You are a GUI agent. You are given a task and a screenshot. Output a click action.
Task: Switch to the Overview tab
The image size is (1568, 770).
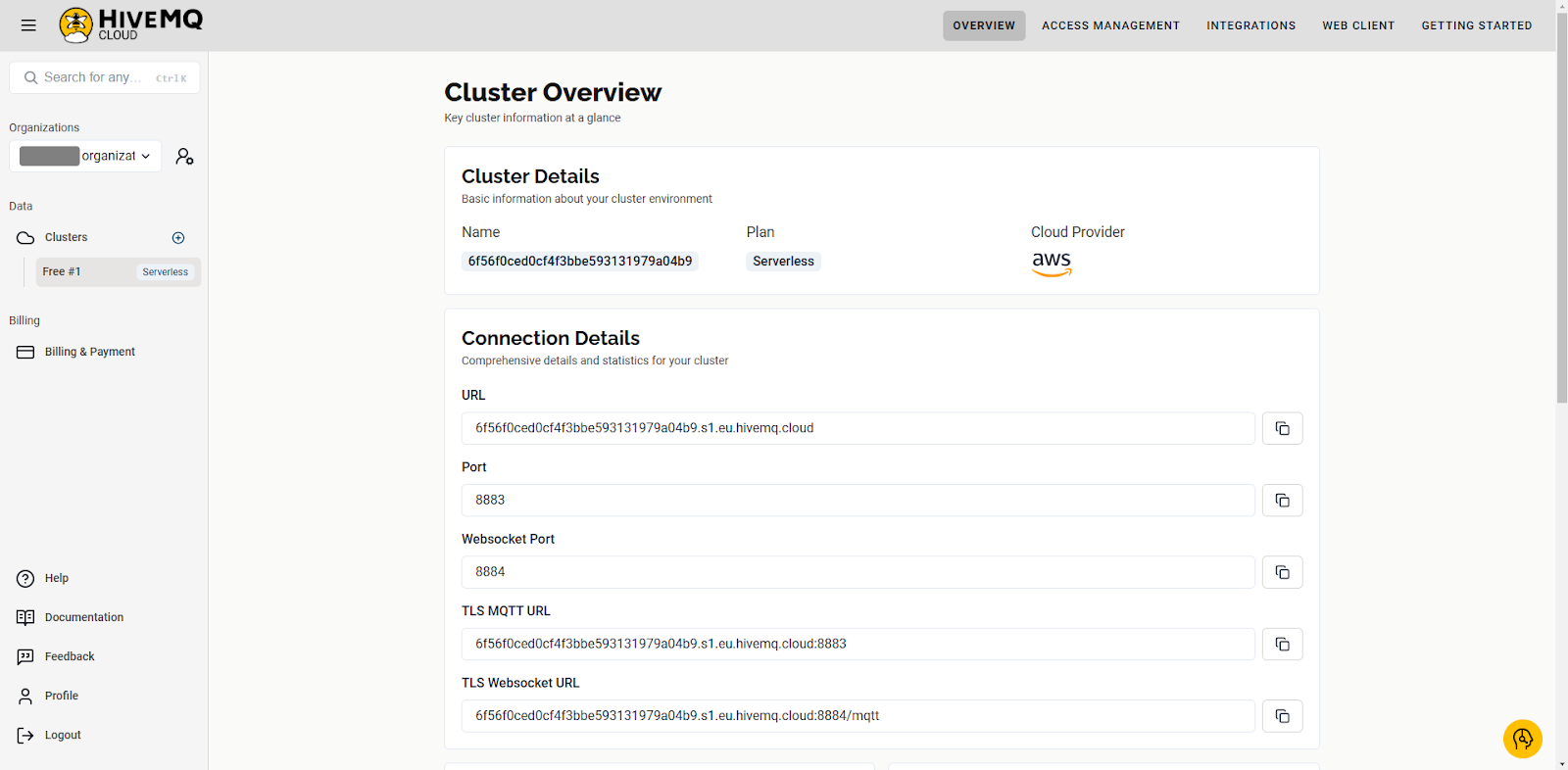984,25
